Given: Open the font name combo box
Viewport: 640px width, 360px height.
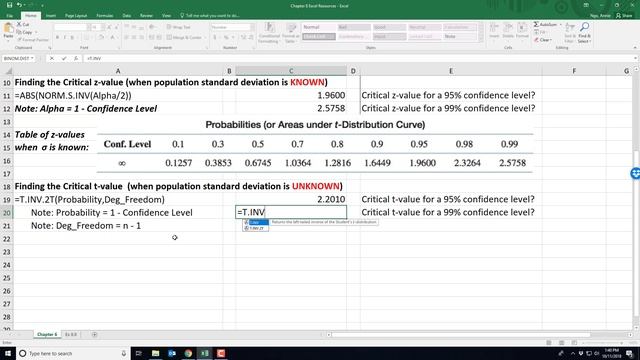Looking at the screenshot, I should 71,27.
